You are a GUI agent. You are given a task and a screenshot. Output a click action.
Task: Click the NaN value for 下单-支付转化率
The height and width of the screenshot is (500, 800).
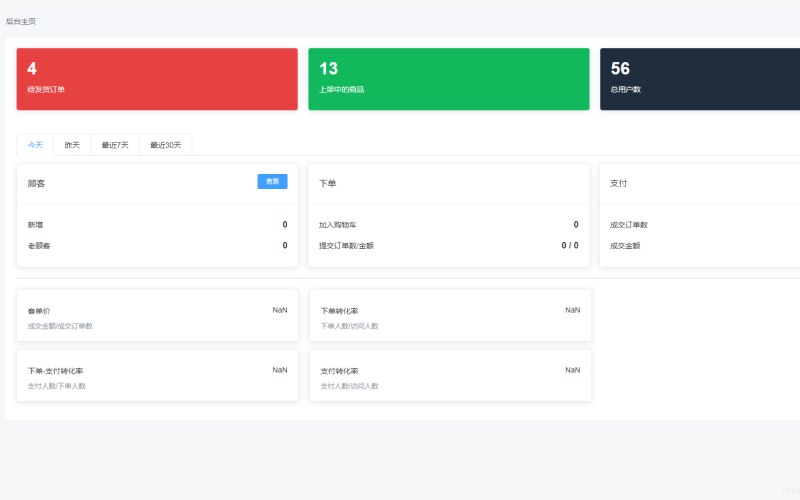tap(280, 370)
